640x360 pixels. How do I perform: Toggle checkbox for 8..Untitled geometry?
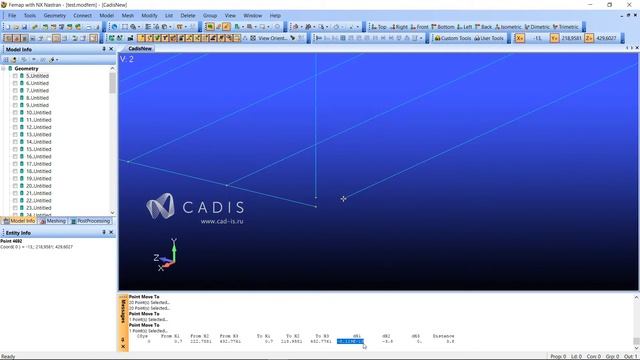point(15,98)
